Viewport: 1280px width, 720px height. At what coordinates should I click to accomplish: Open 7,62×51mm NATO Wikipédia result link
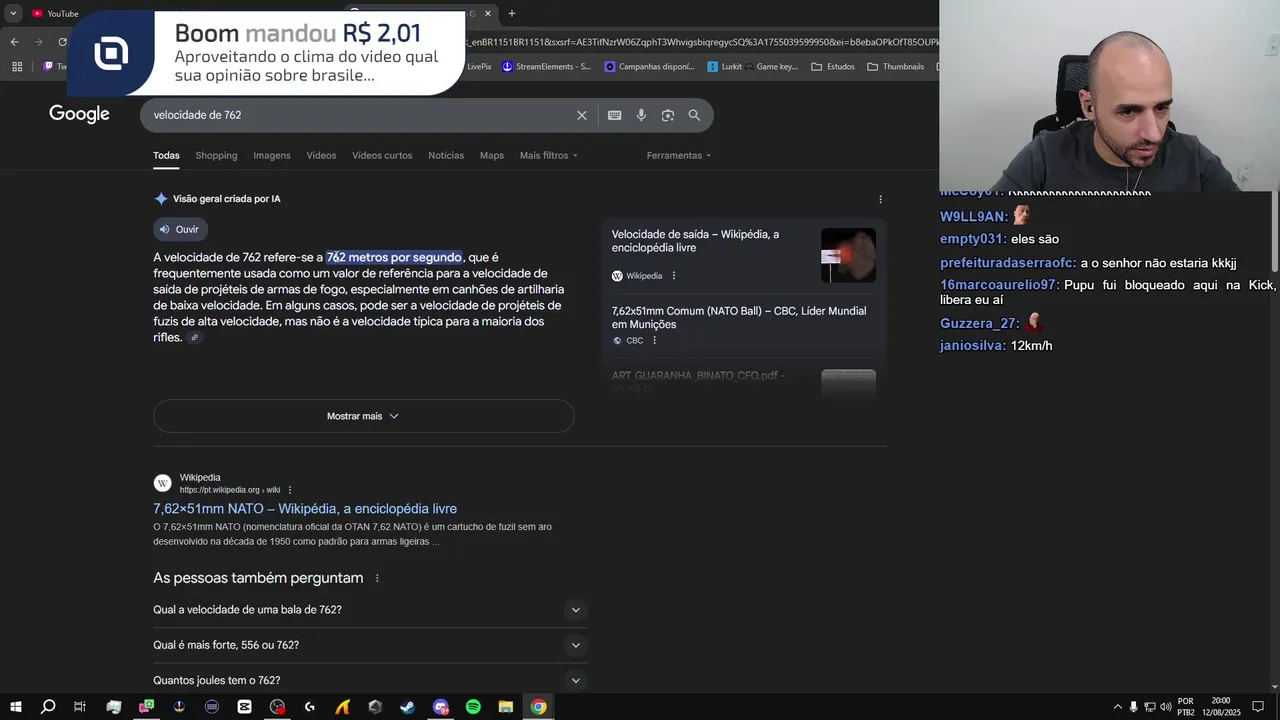click(305, 509)
